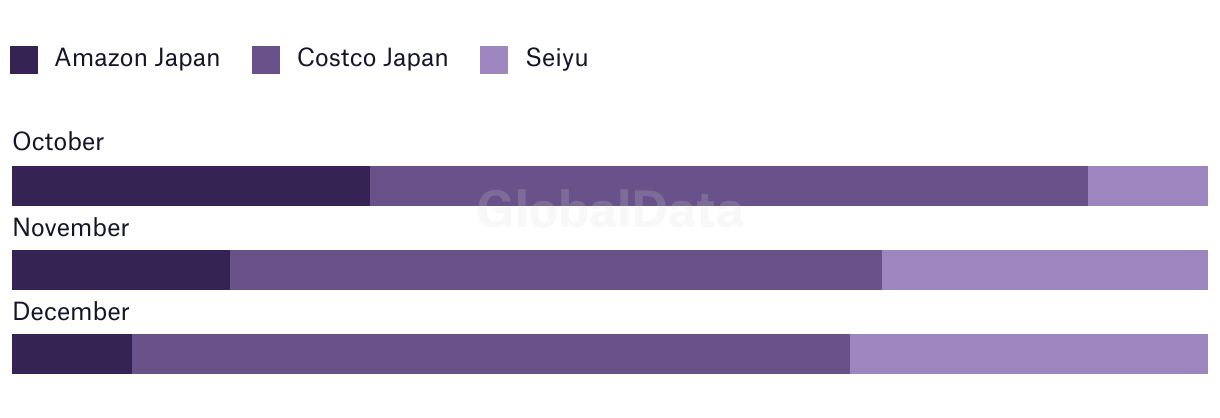This screenshot has height=418, width=1220.
Task: Click the GlobalData watermark text
Action: 610,210
